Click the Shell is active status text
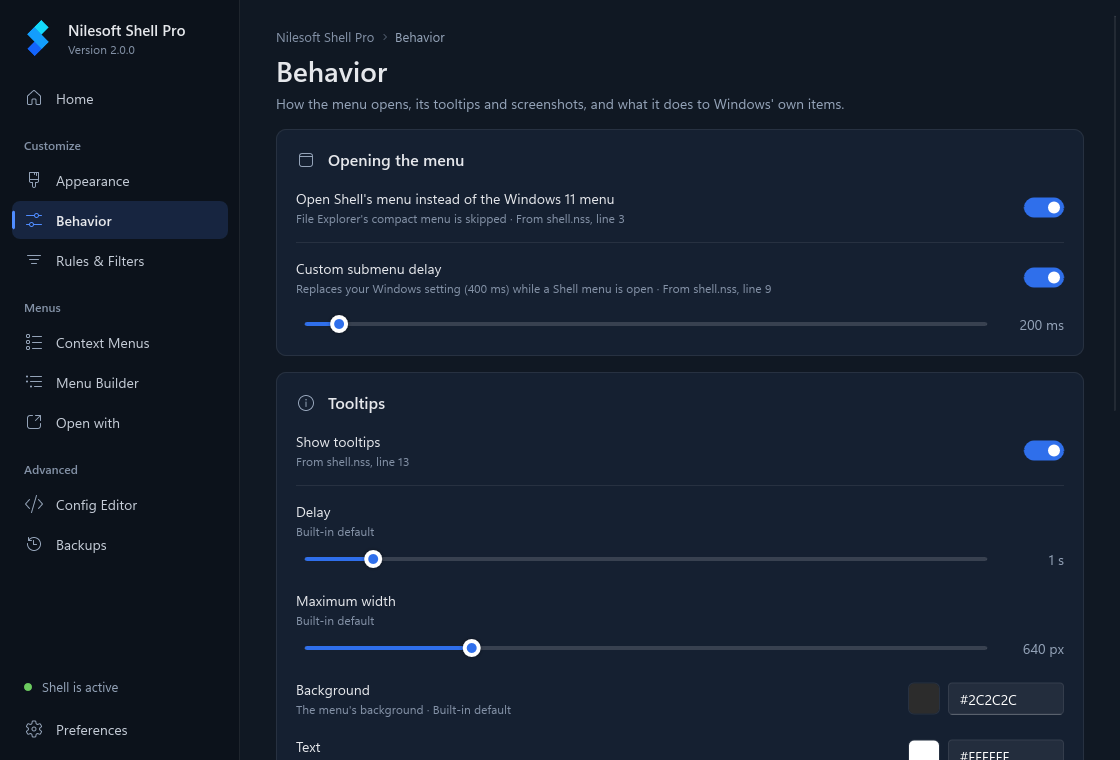This screenshot has width=1120, height=760. 80,687
